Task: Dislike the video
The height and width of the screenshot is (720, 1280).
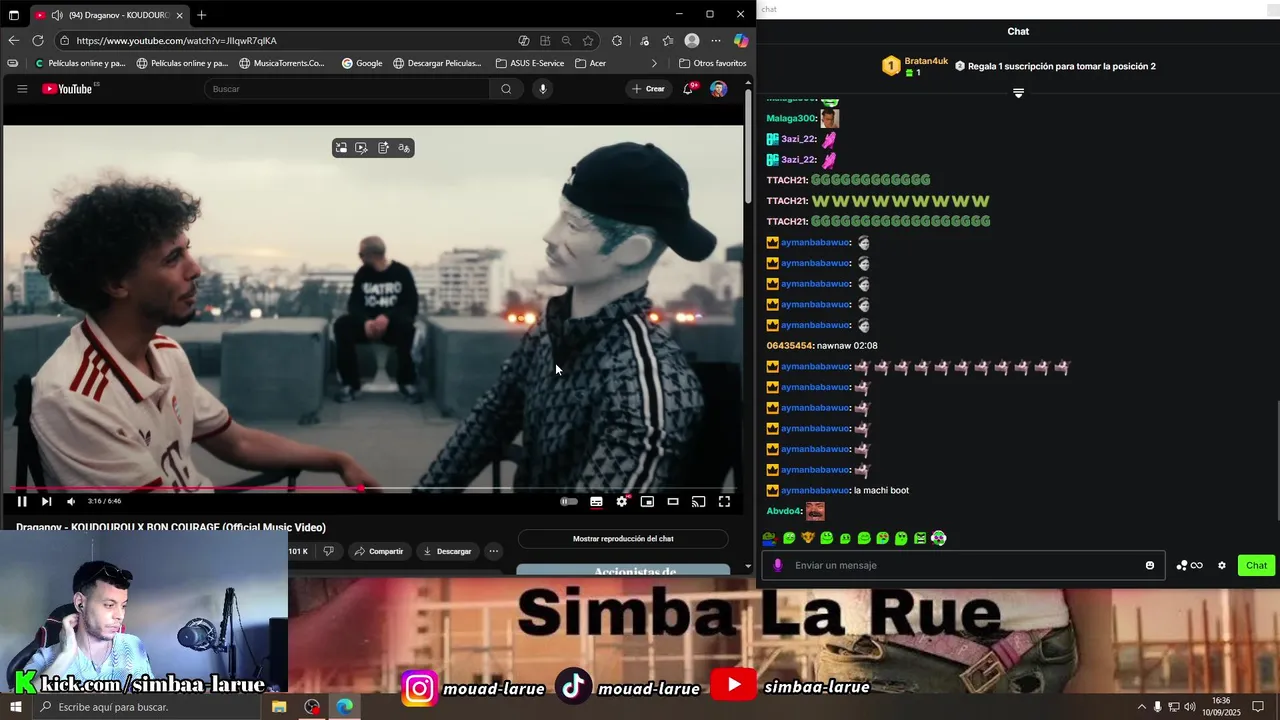Action: (x=328, y=551)
